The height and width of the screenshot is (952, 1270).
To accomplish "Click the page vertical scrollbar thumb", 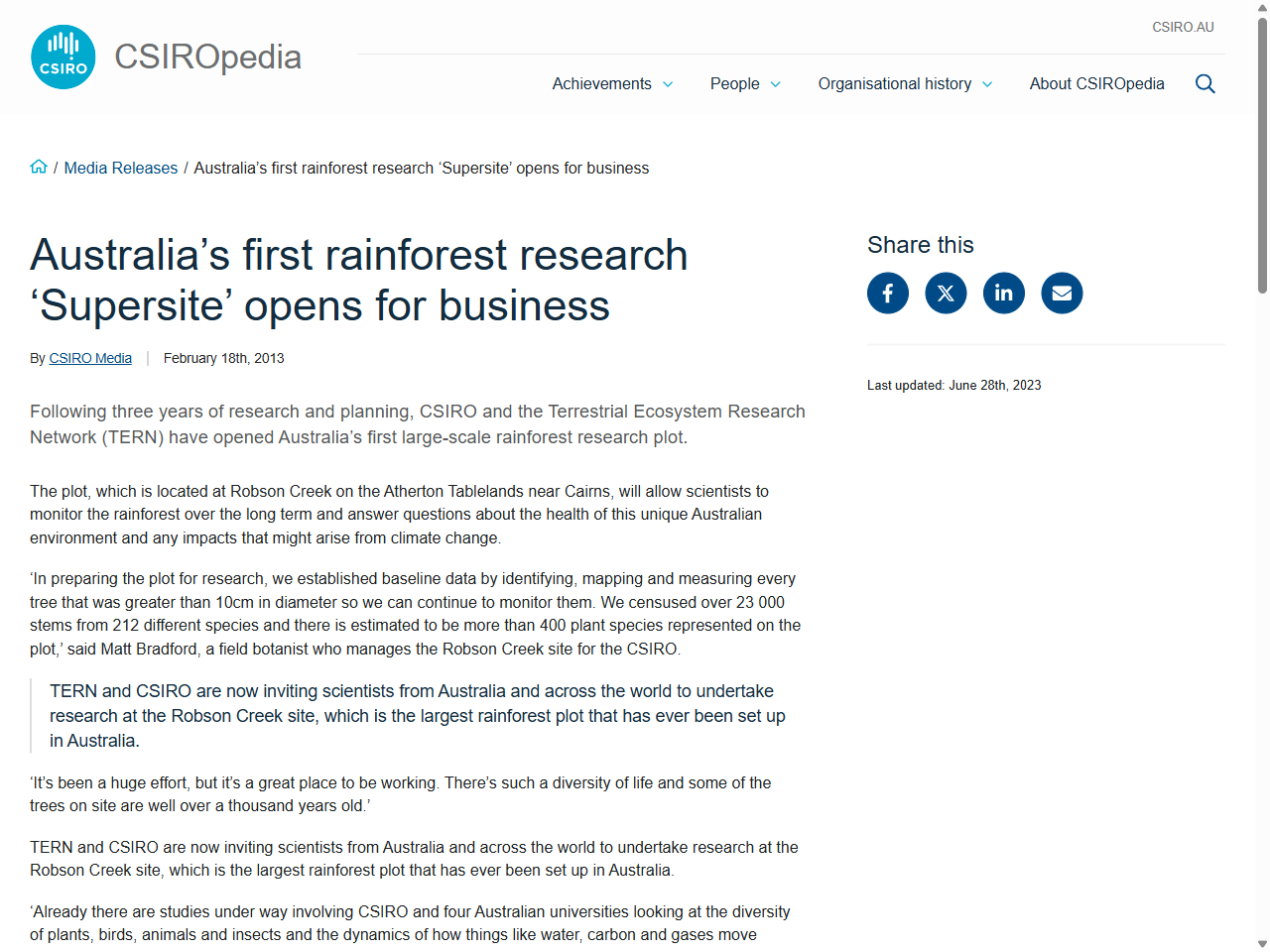I will point(1262,154).
